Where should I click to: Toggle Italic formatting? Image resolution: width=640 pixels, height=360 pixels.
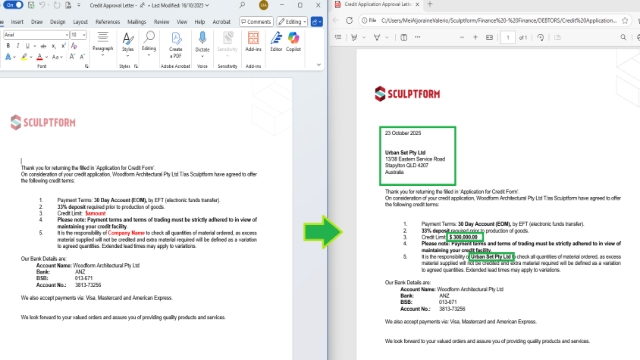(18, 46)
